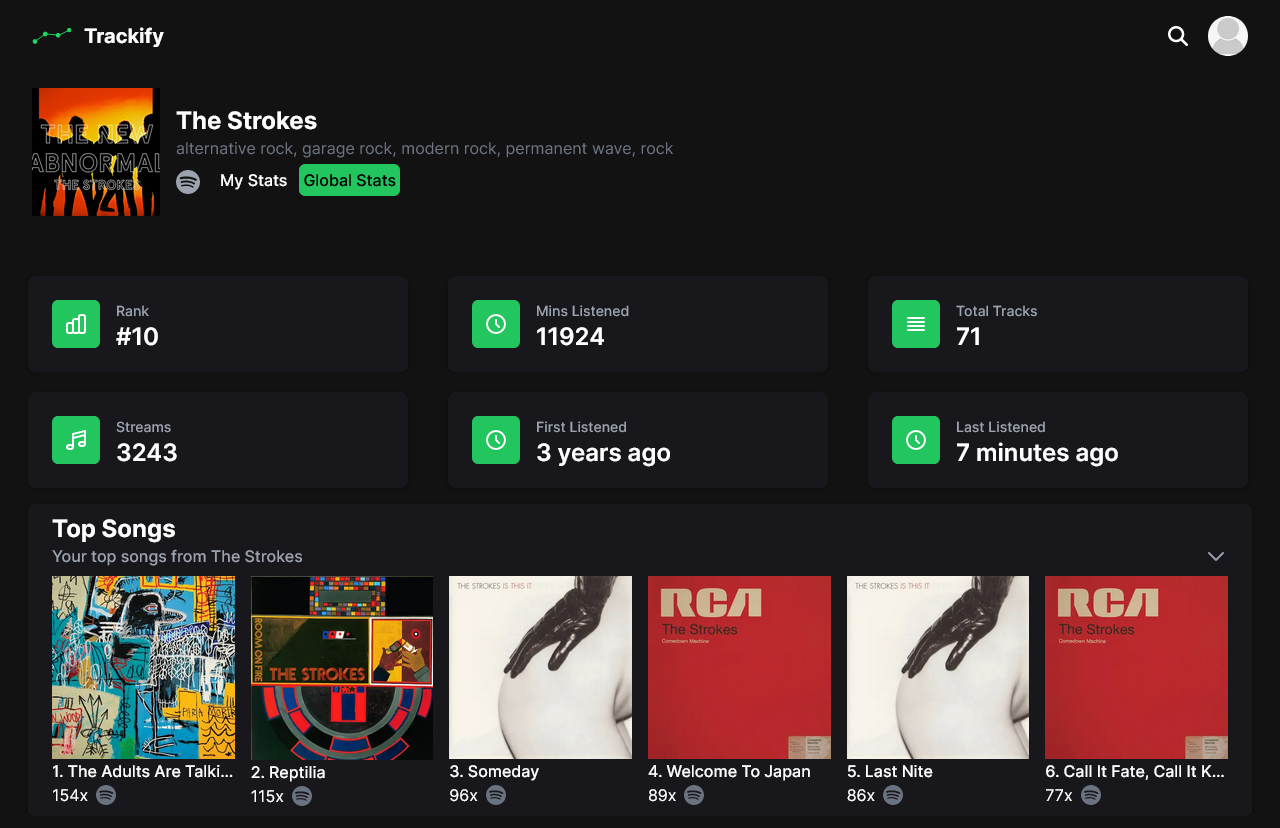Image resolution: width=1280 pixels, height=828 pixels.
Task: Click The New Abnormal artist image
Action: coord(96,152)
